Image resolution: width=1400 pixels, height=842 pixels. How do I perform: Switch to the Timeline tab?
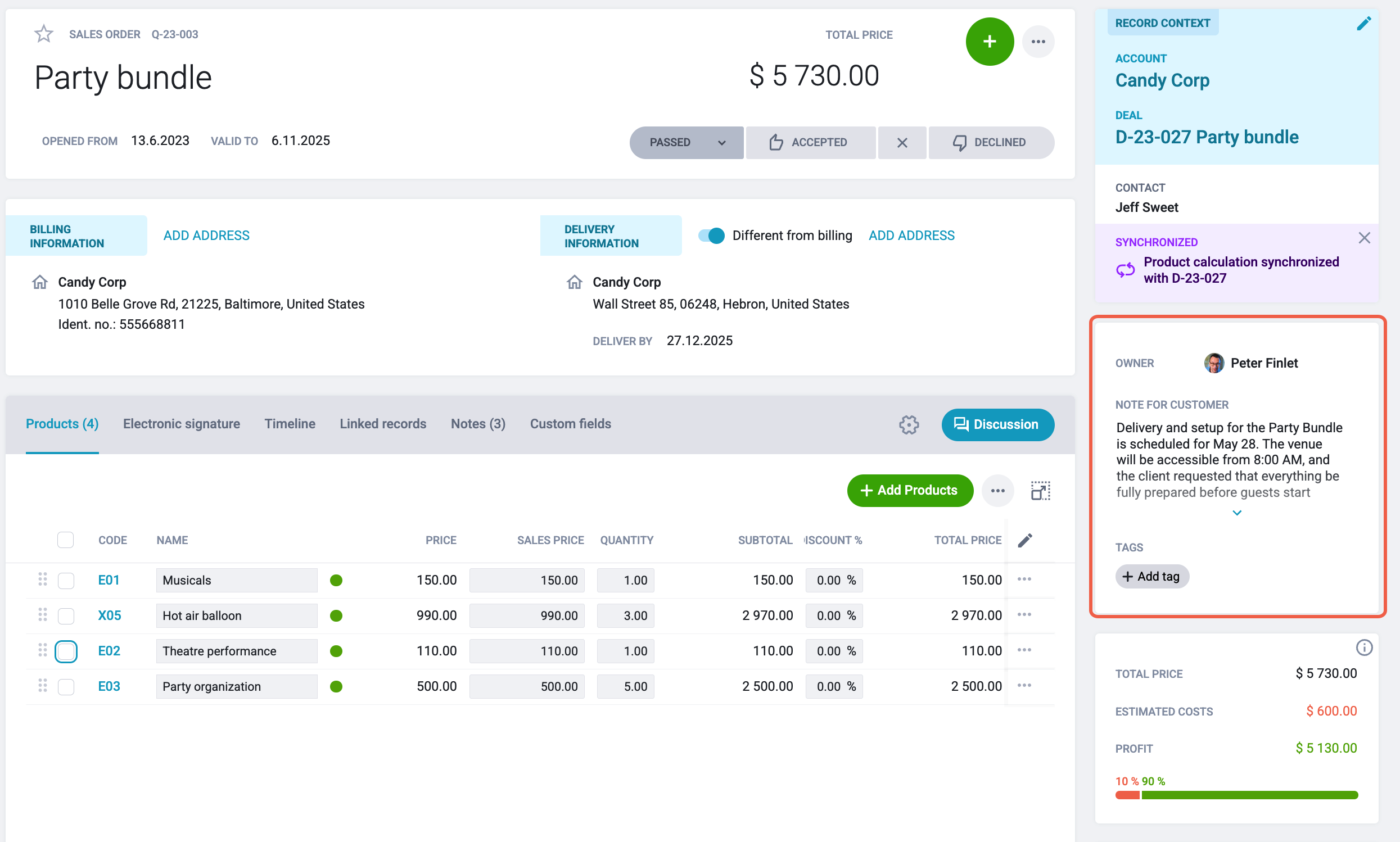click(x=290, y=424)
